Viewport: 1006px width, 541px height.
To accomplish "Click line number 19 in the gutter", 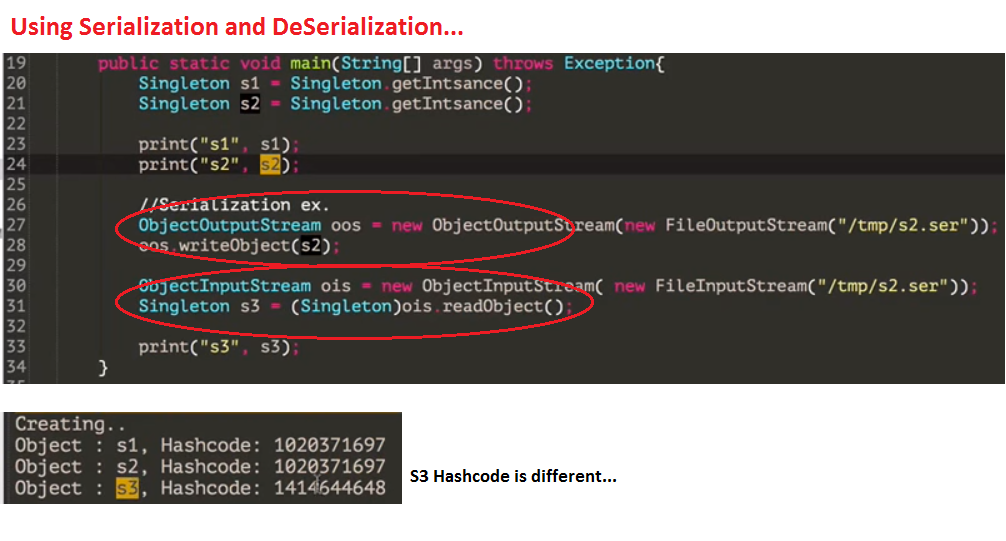I will pos(16,63).
